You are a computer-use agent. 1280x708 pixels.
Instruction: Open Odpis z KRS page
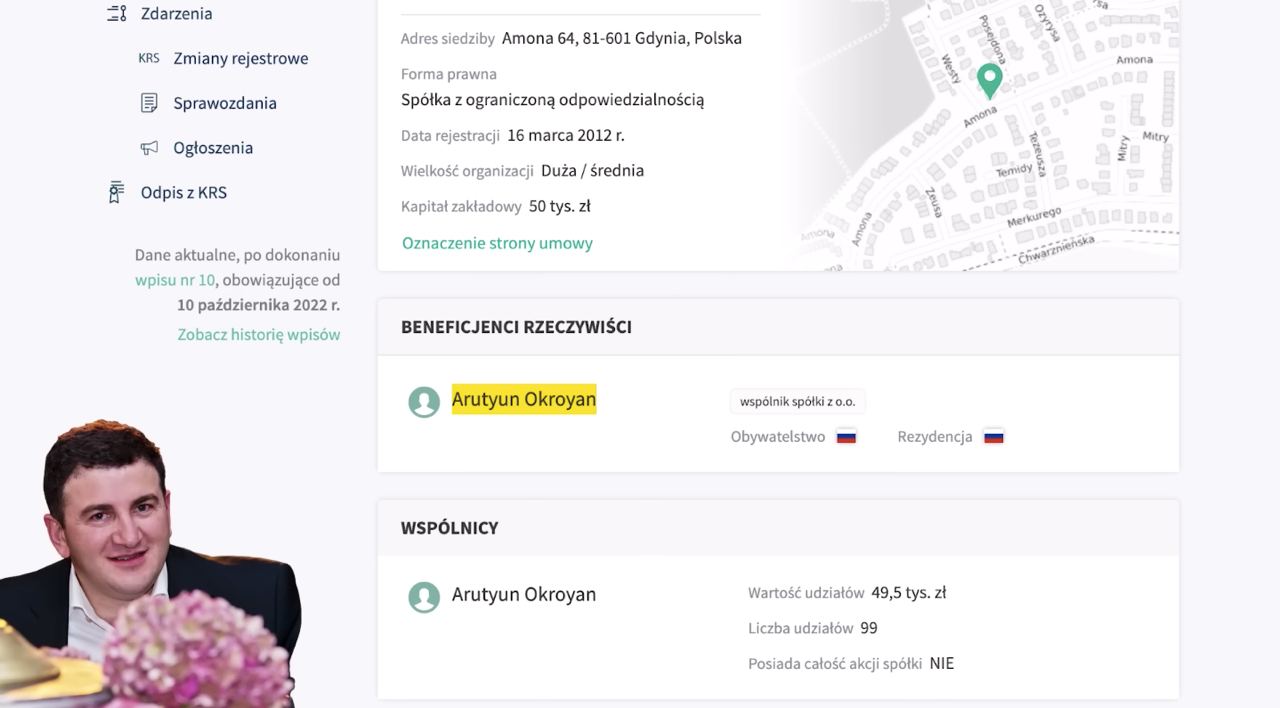tap(184, 192)
